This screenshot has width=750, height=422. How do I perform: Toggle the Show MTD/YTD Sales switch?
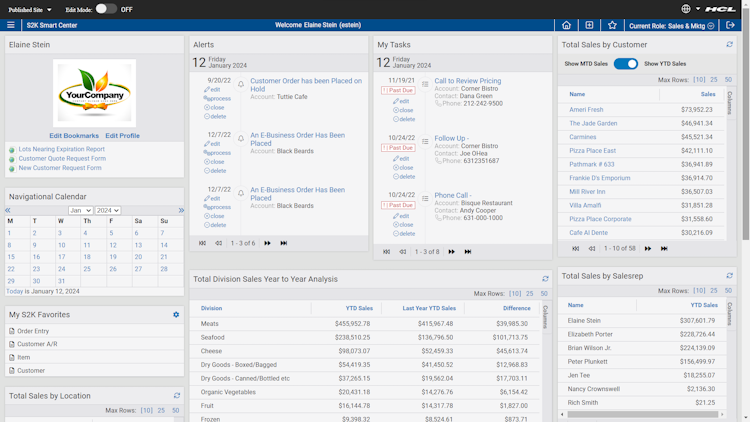(626, 64)
